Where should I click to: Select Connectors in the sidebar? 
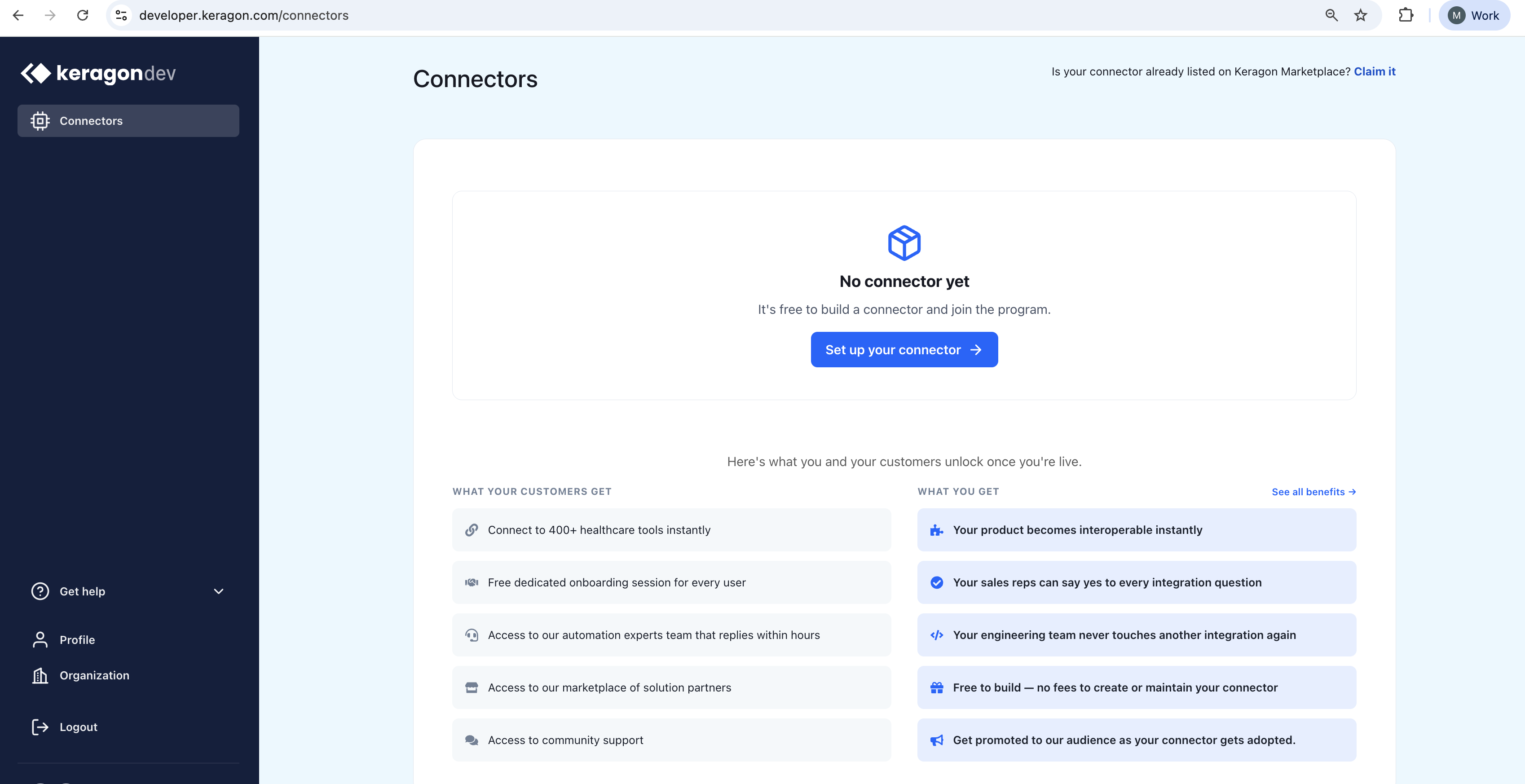(91, 120)
